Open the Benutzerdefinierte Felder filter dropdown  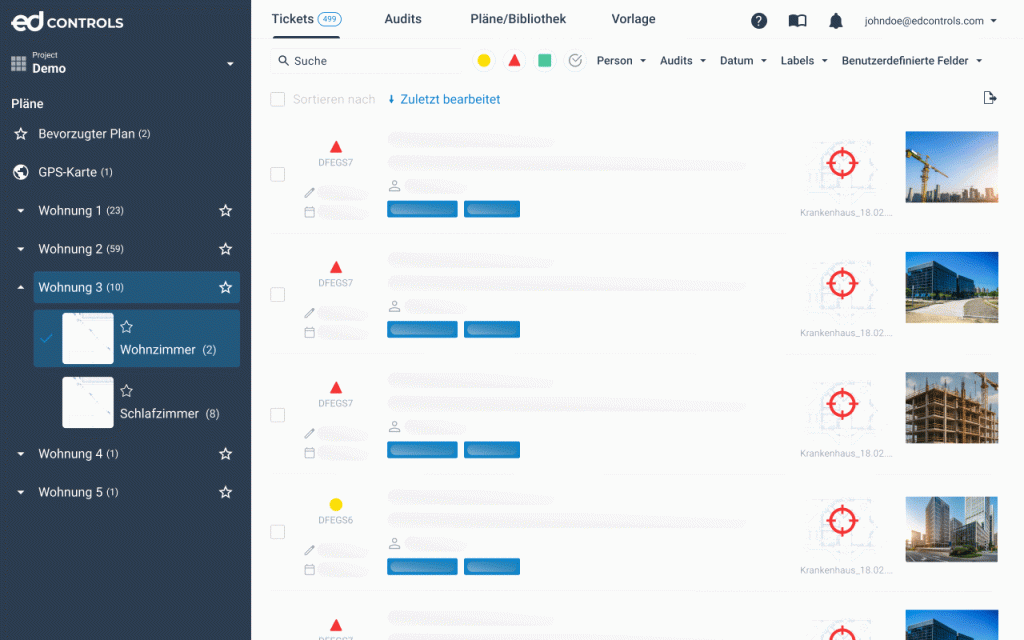point(912,61)
